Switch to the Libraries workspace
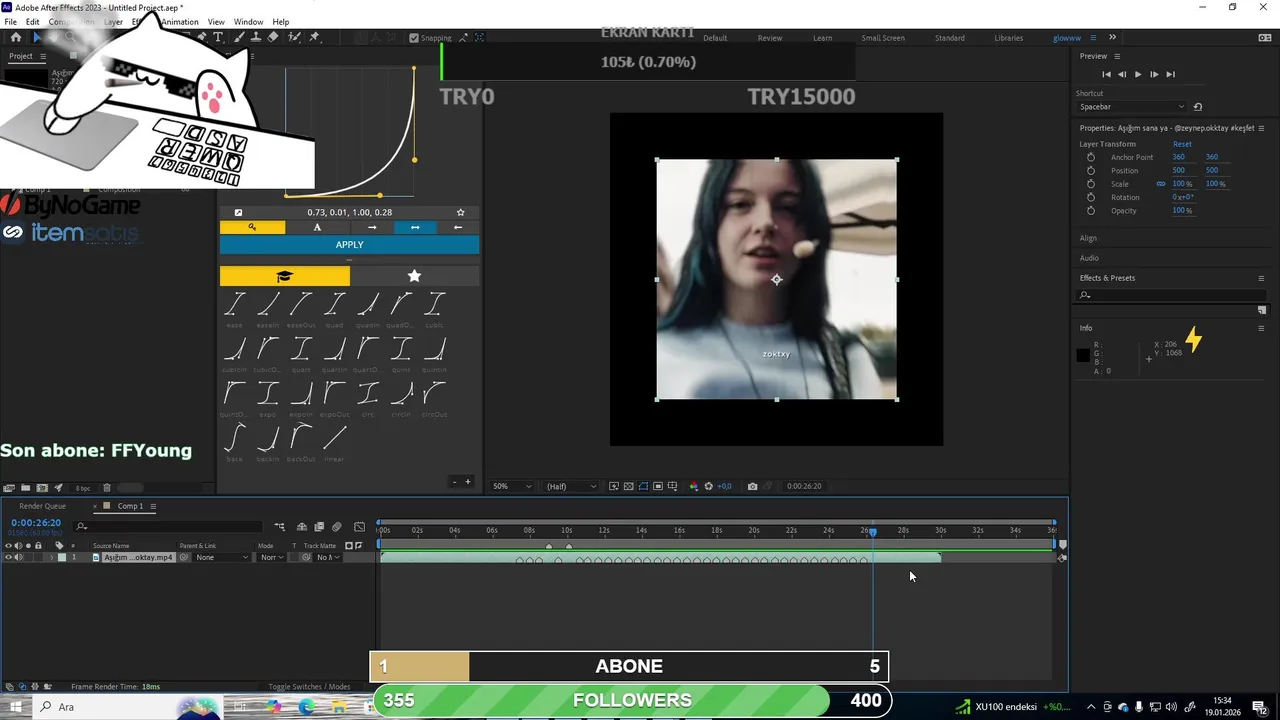 point(1008,38)
